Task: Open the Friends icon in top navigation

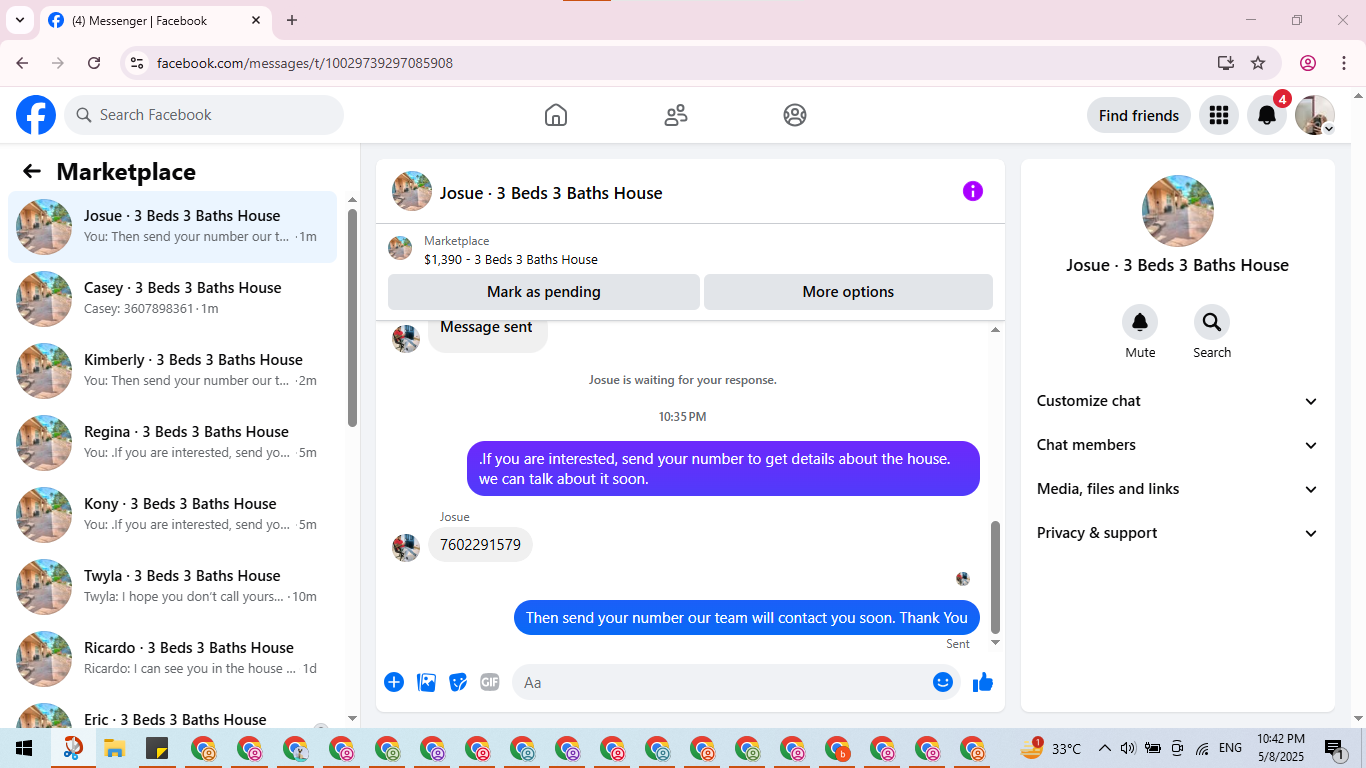Action: (676, 115)
